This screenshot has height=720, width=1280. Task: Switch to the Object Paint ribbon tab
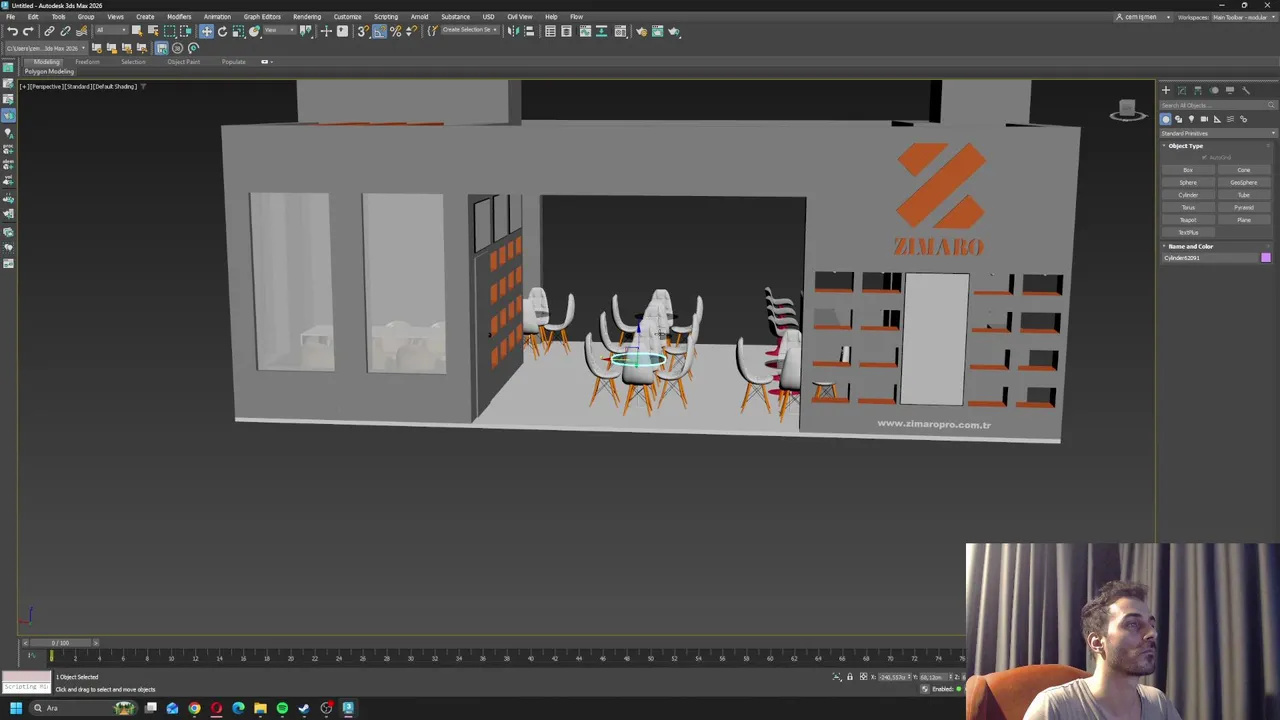pyautogui.click(x=183, y=62)
